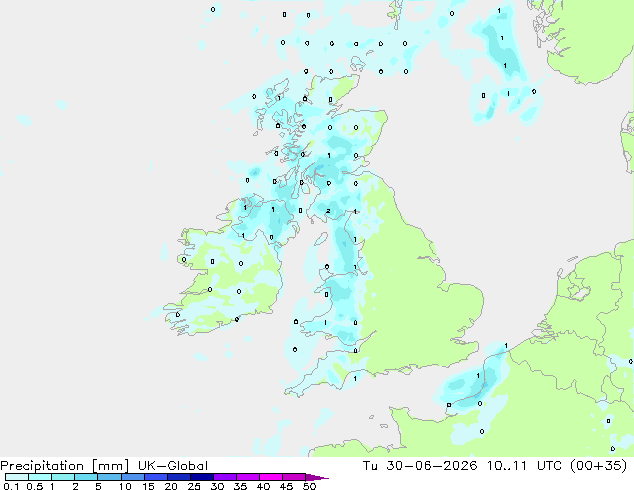This screenshot has height=490, width=634.
Task: Click the legend label '15'
Action: pos(148,486)
